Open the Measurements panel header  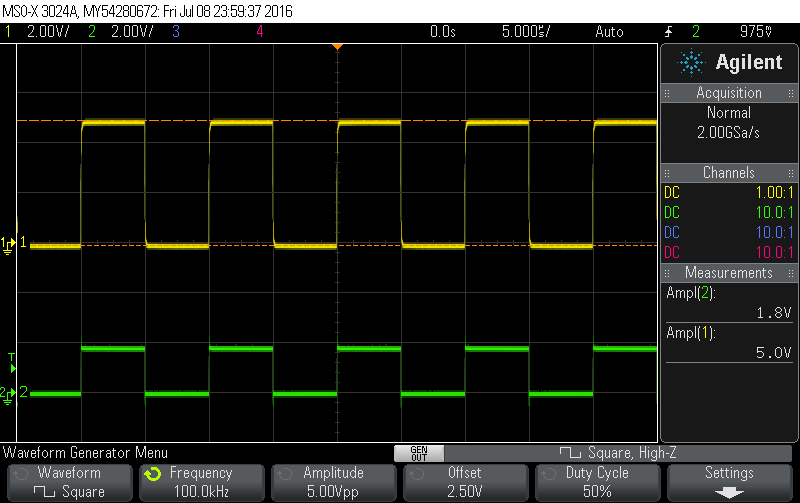(729, 272)
